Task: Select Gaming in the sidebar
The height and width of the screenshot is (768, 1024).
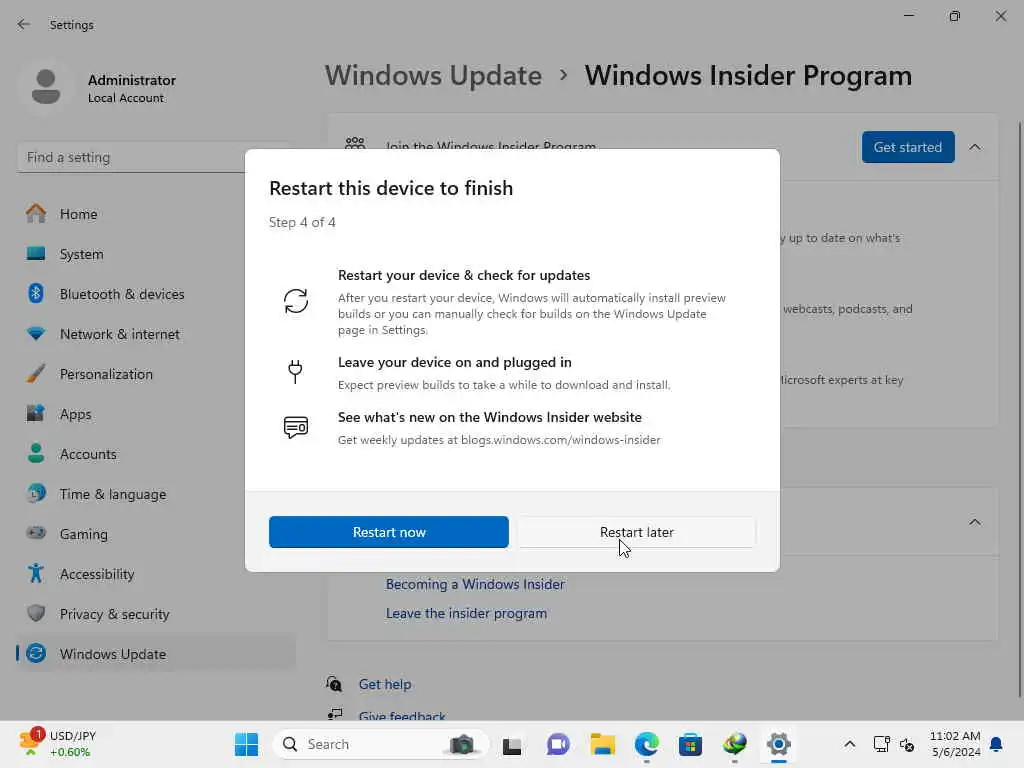Action: coord(155,534)
